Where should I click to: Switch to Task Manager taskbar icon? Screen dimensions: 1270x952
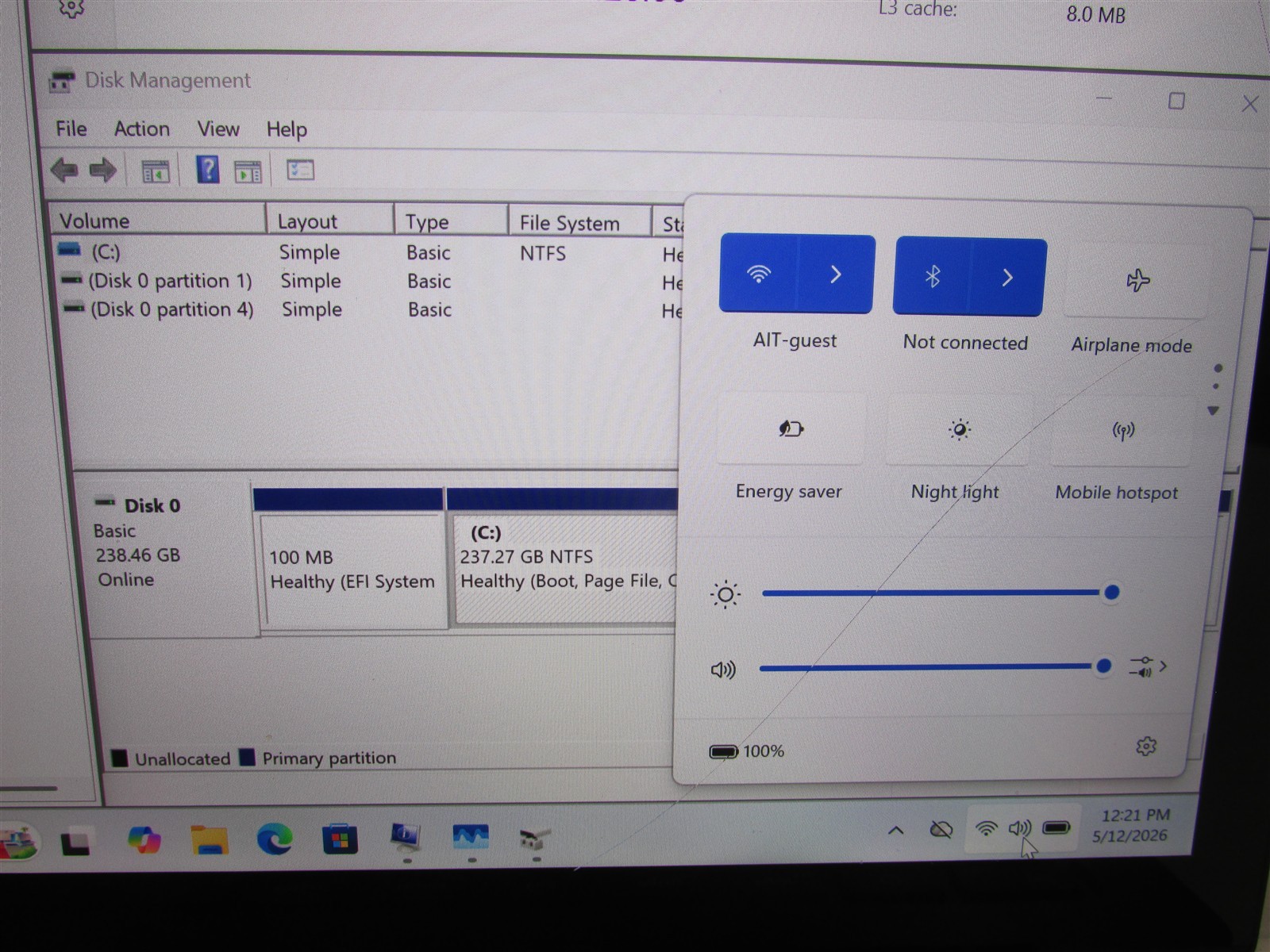coord(471,836)
